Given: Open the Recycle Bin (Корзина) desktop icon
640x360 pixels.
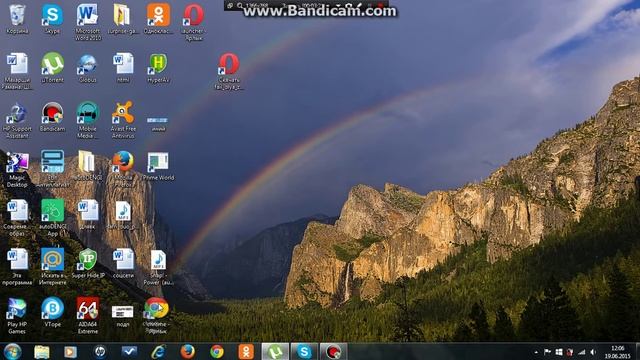Looking at the screenshot, I should tap(17, 16).
